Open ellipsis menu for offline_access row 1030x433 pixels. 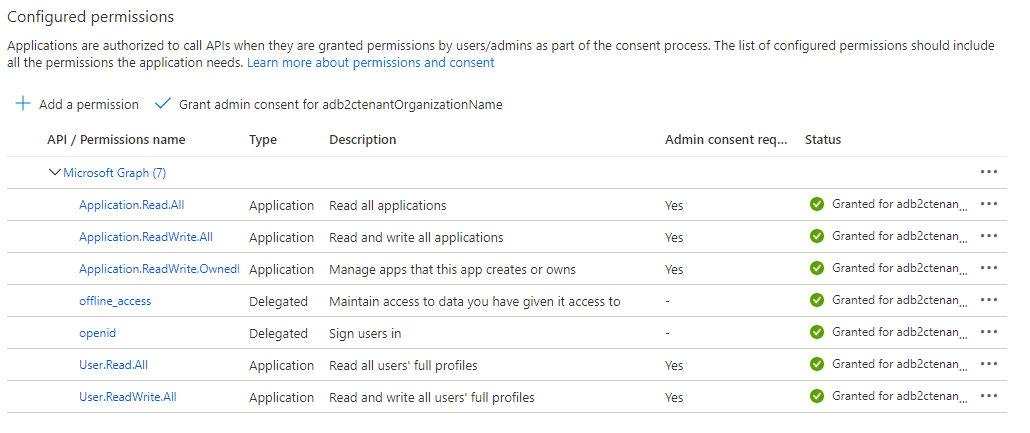click(989, 300)
